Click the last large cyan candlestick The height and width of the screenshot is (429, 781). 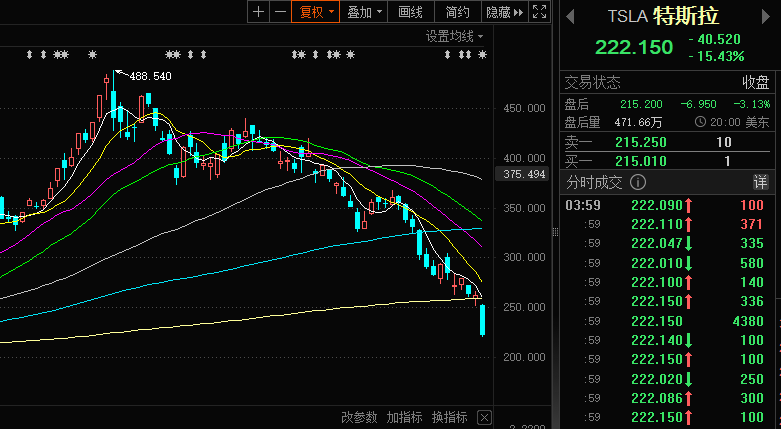tap(482, 320)
